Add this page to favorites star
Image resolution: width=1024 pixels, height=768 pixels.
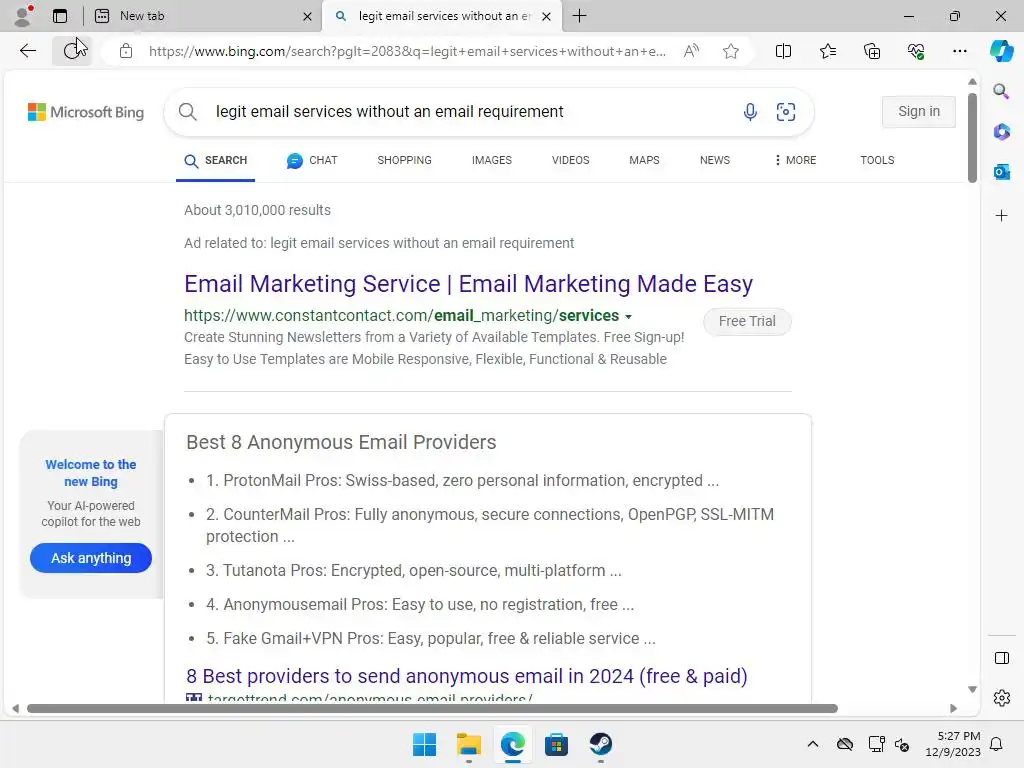[x=731, y=51]
